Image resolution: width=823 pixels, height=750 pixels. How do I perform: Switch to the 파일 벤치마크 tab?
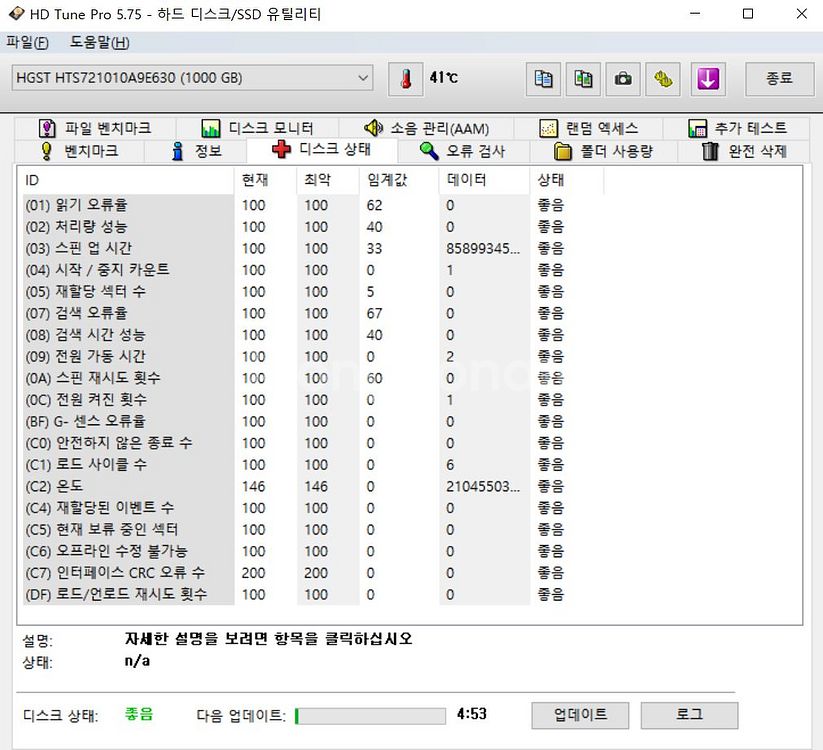96,128
